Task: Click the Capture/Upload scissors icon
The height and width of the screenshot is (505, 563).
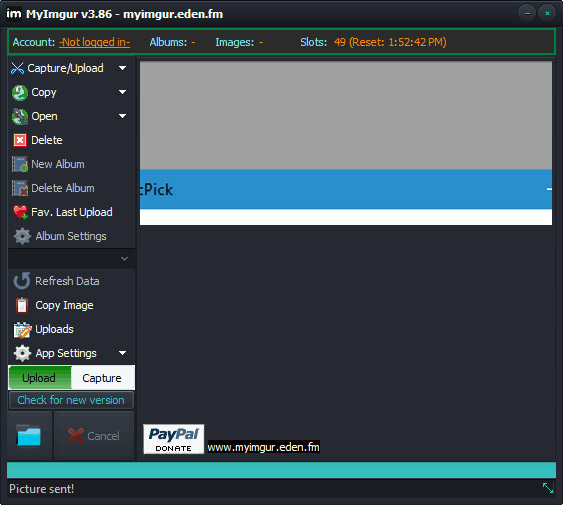Action: pyautogui.click(x=17, y=68)
